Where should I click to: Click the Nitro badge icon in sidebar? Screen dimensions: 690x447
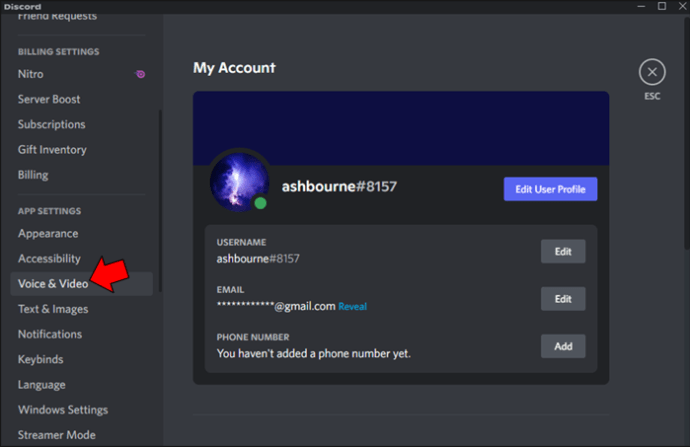(x=140, y=74)
